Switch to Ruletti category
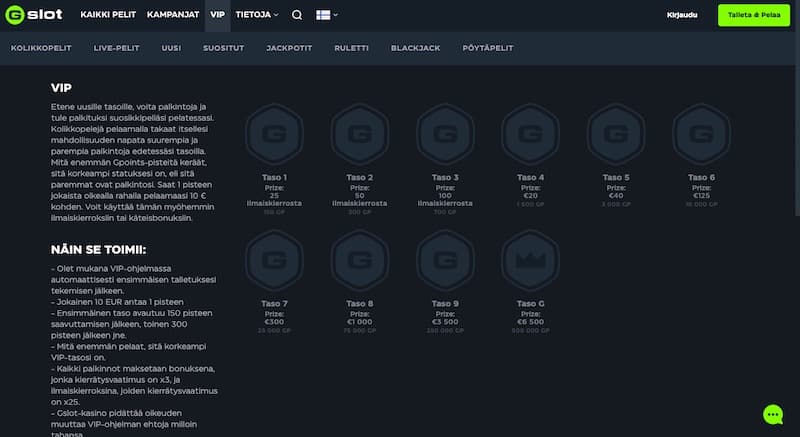The width and height of the screenshot is (800, 437). pyautogui.click(x=352, y=48)
